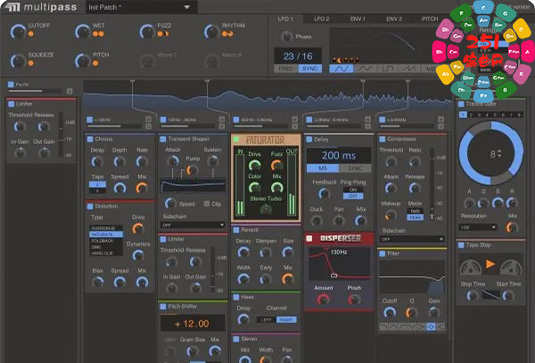Click the Faturator Drive knob
535x363 pixels.
click(255, 165)
